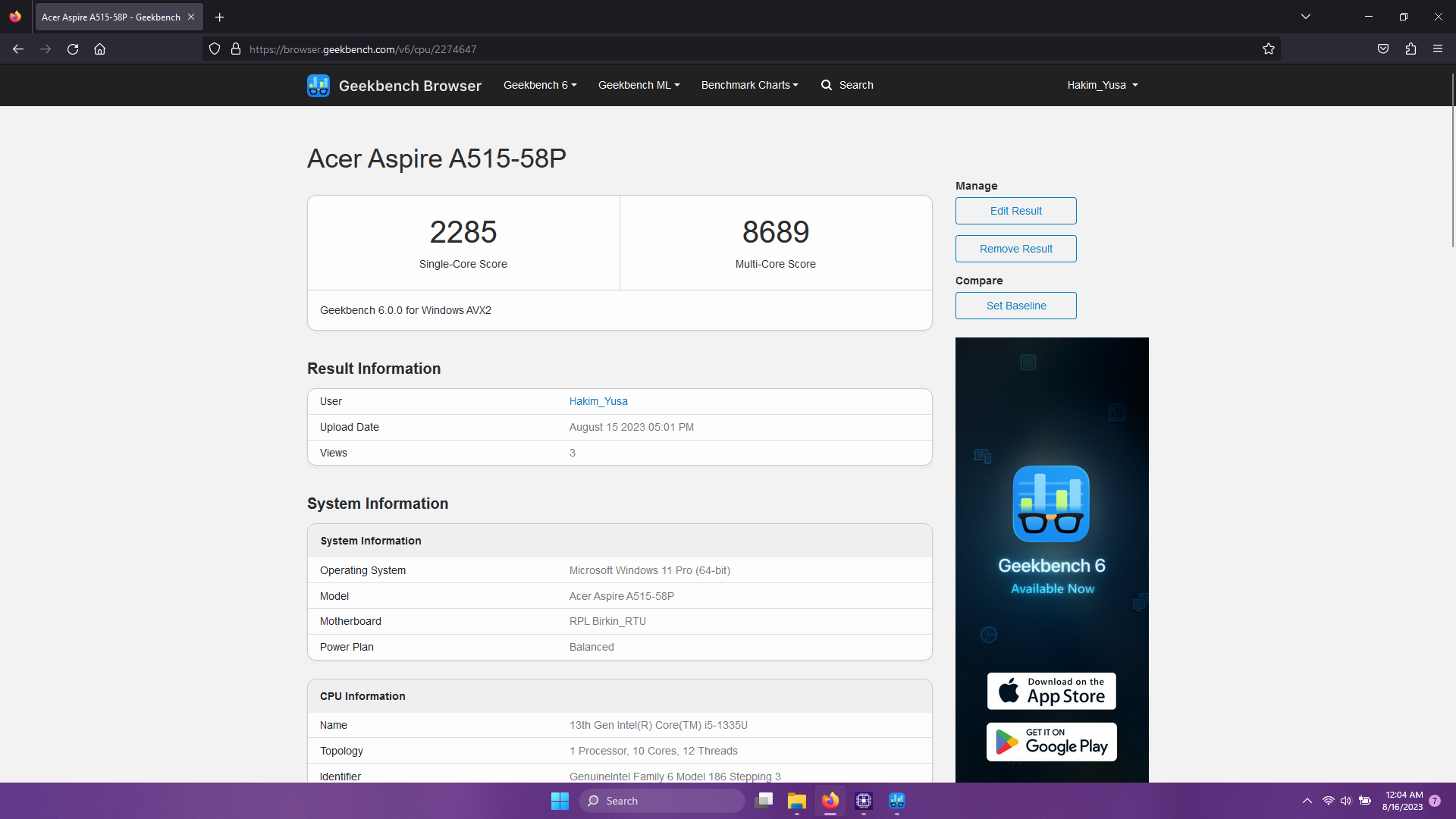The image size is (1456, 819).
Task: Select the multi-core score 8689
Action: 776,232
